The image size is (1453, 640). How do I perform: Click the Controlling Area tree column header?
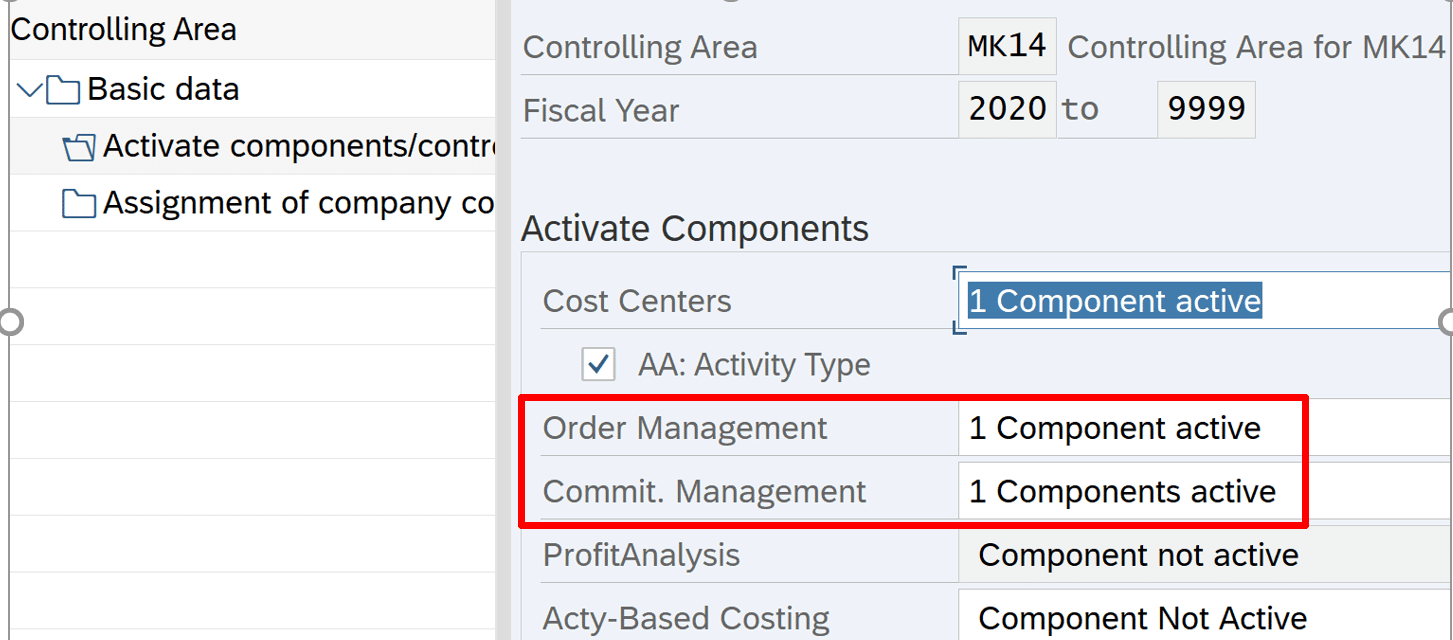point(124,29)
